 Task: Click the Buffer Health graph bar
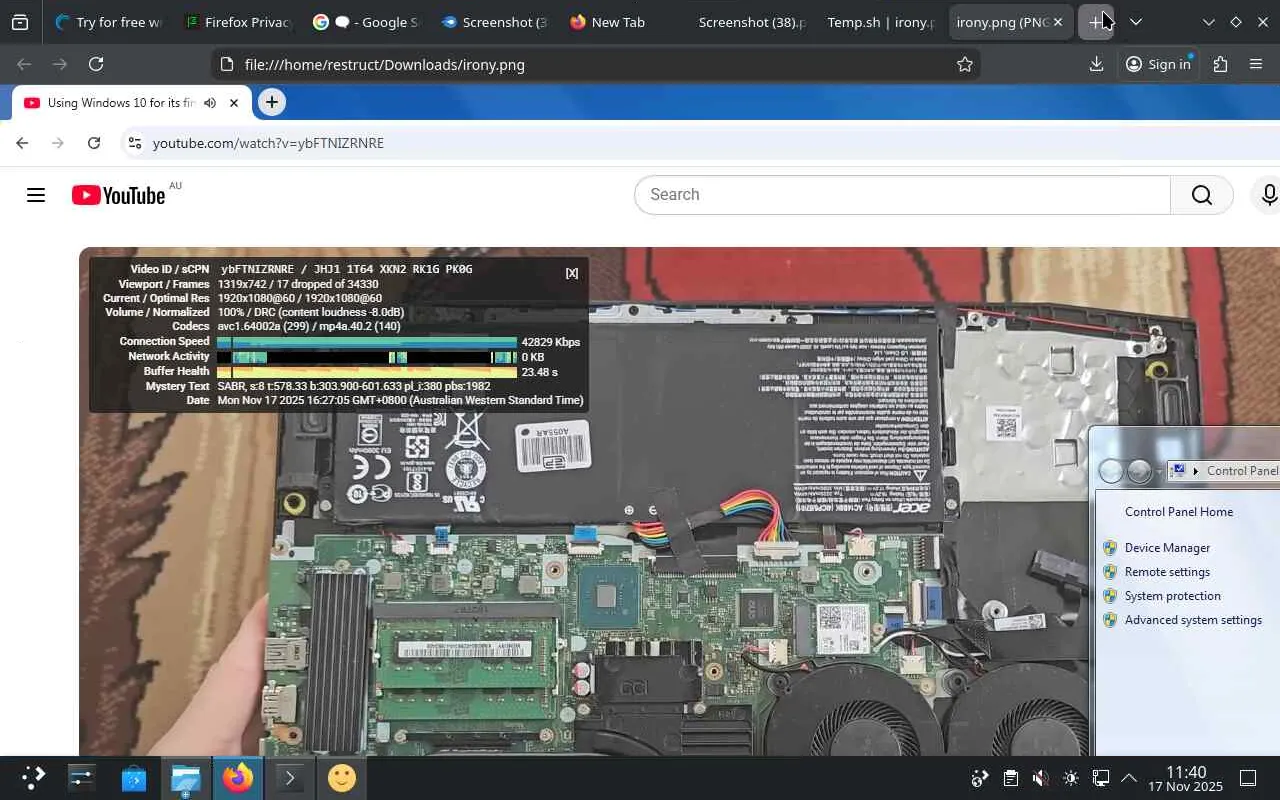[x=367, y=372]
